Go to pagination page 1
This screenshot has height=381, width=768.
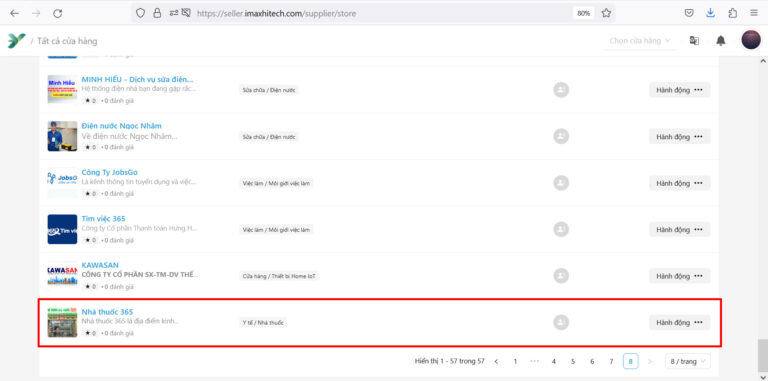click(x=515, y=361)
